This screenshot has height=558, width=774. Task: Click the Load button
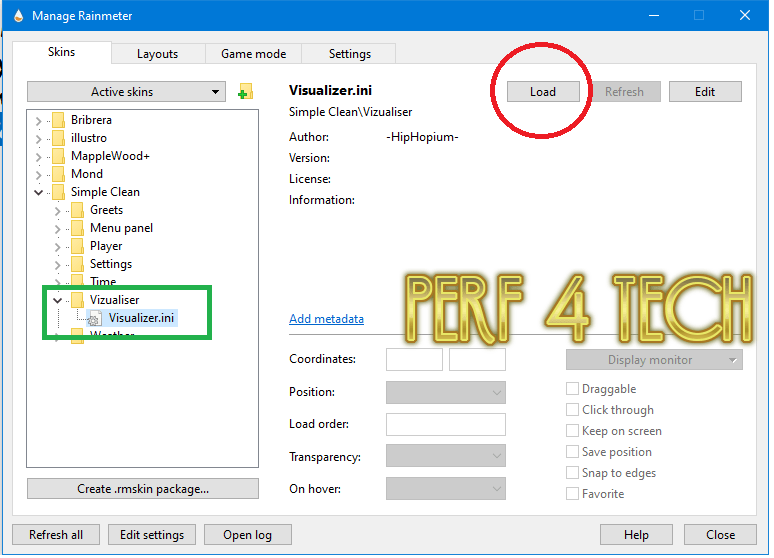(543, 92)
